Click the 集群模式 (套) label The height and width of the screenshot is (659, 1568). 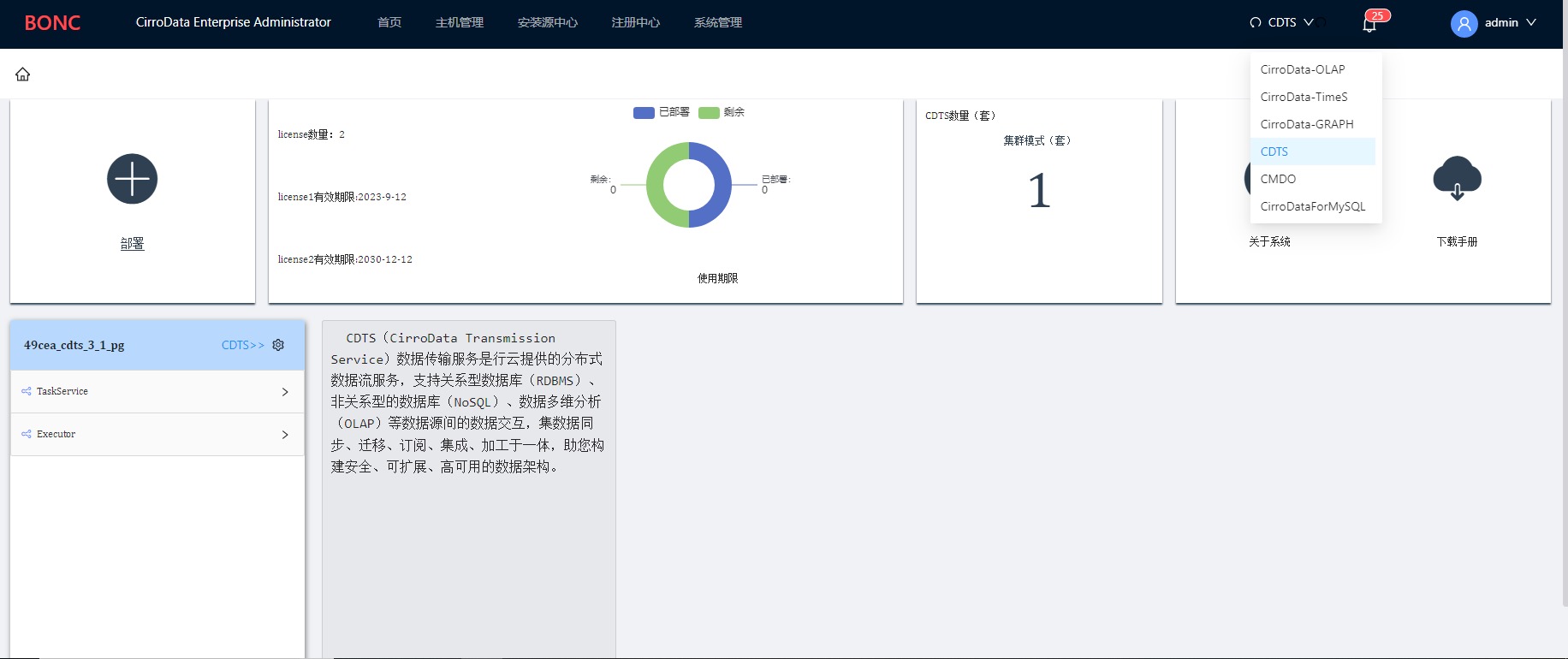[1037, 140]
